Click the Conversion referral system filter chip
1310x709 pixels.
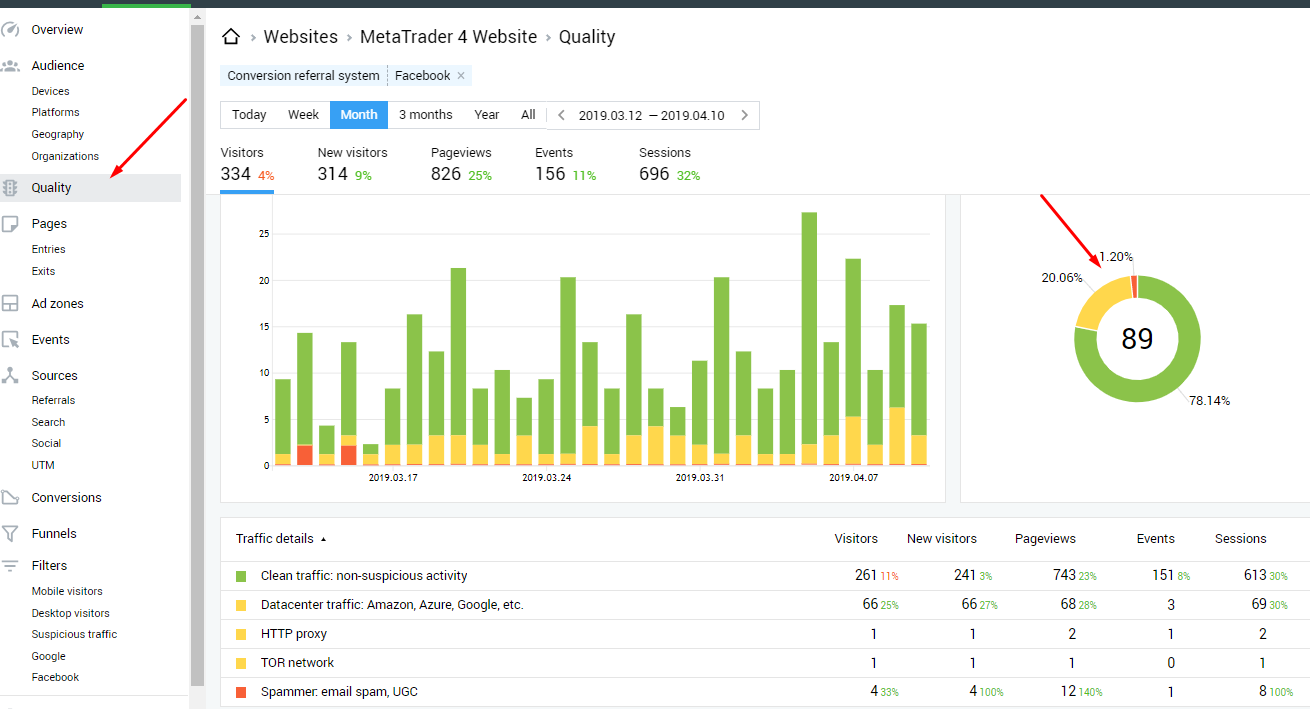tap(303, 76)
